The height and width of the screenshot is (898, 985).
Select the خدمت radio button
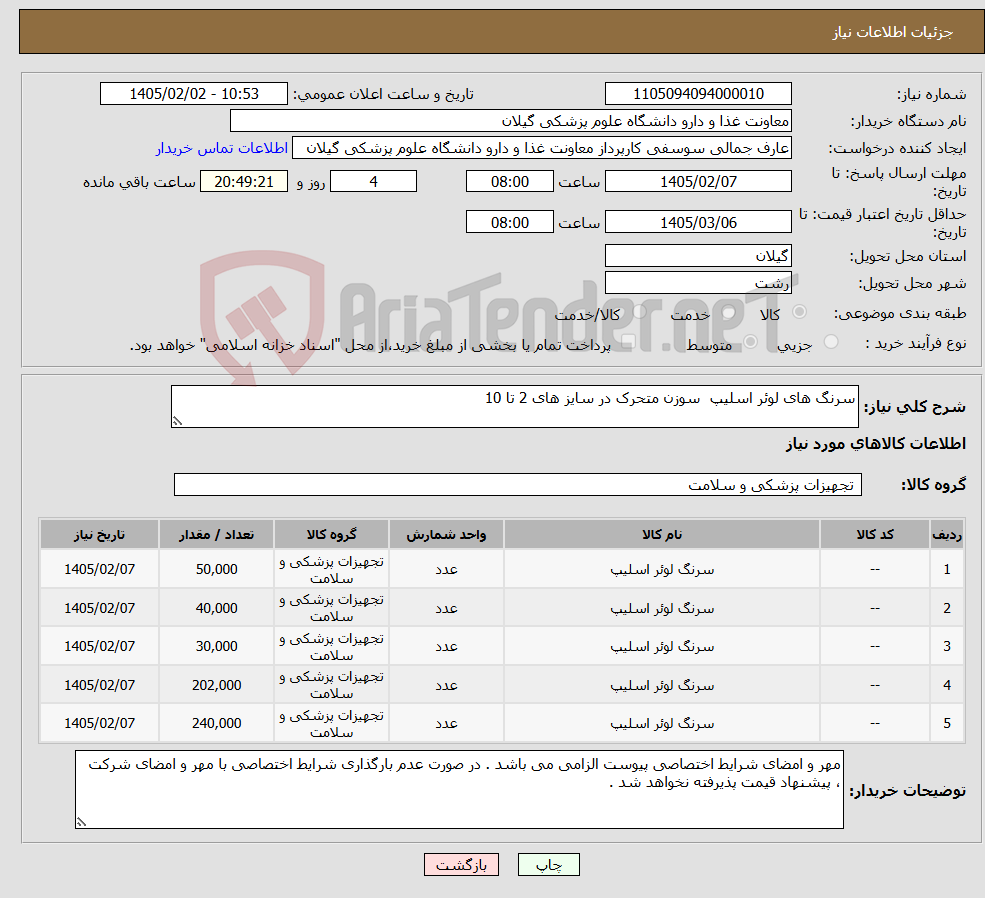(729, 312)
